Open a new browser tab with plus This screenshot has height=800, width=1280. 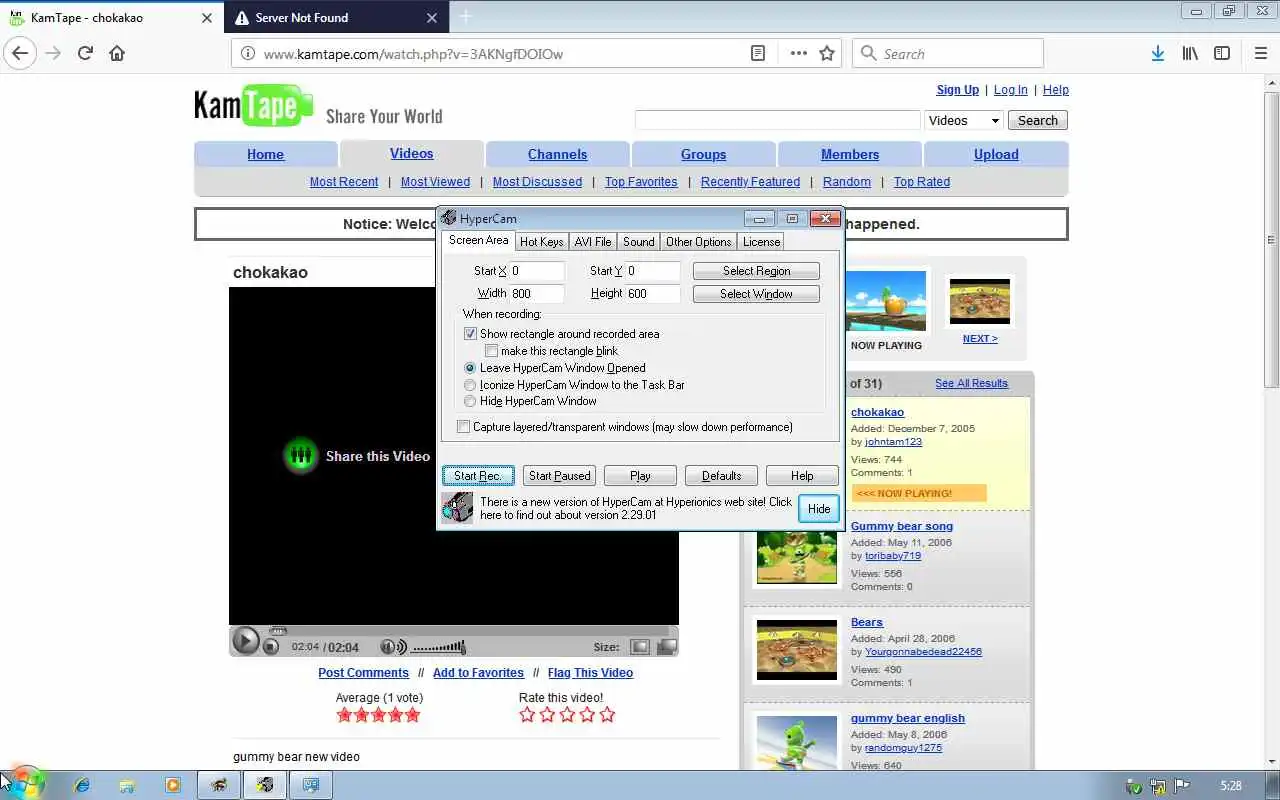[465, 17]
